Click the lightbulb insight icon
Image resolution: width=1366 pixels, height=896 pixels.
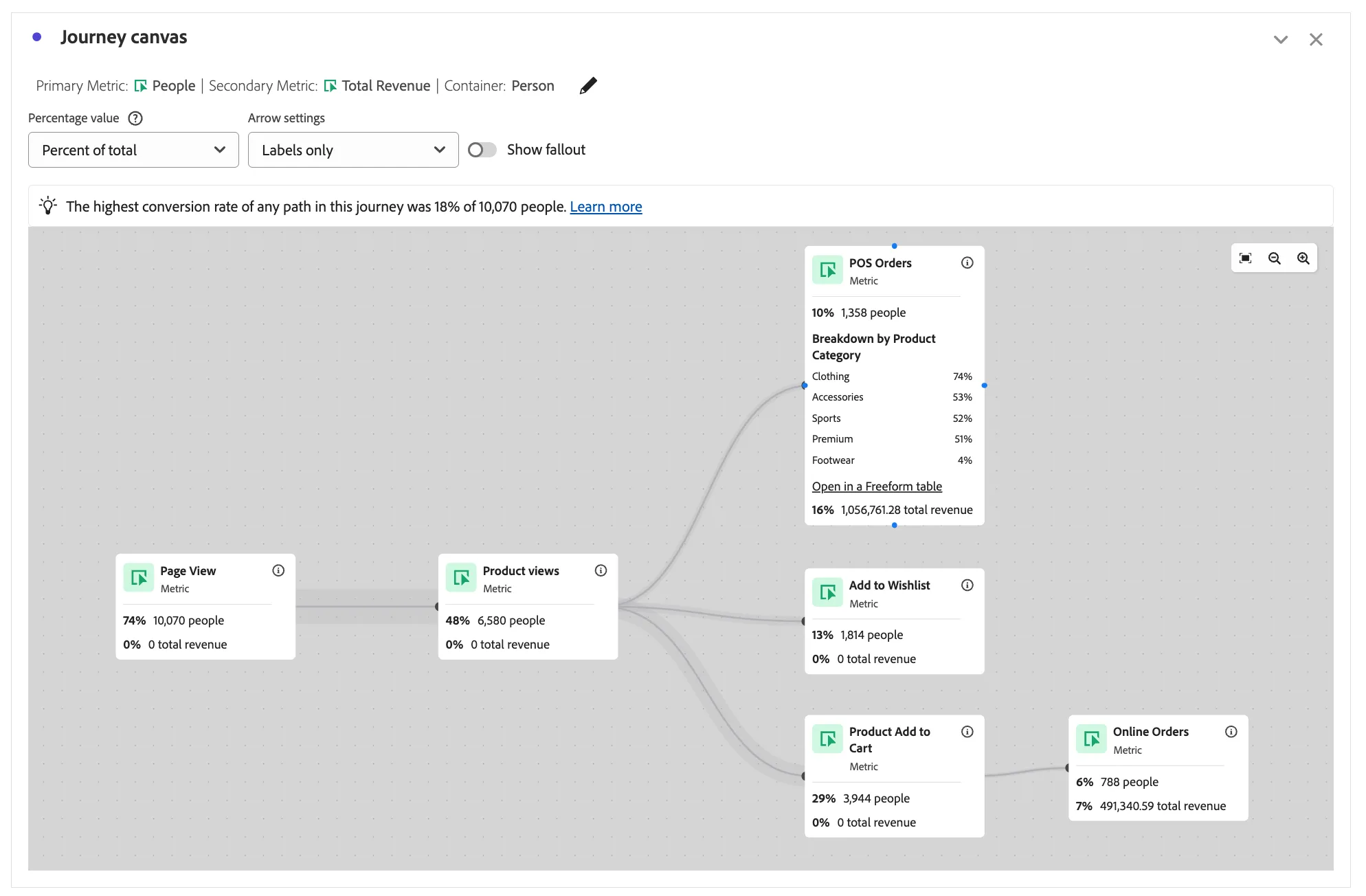point(48,206)
